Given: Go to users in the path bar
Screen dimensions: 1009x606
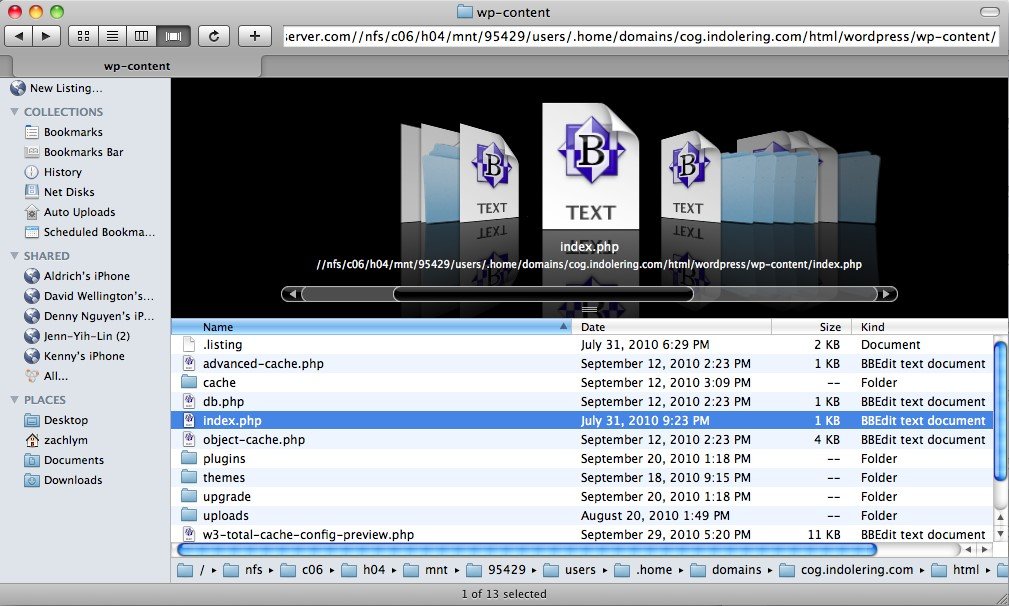Looking at the screenshot, I should (569, 570).
